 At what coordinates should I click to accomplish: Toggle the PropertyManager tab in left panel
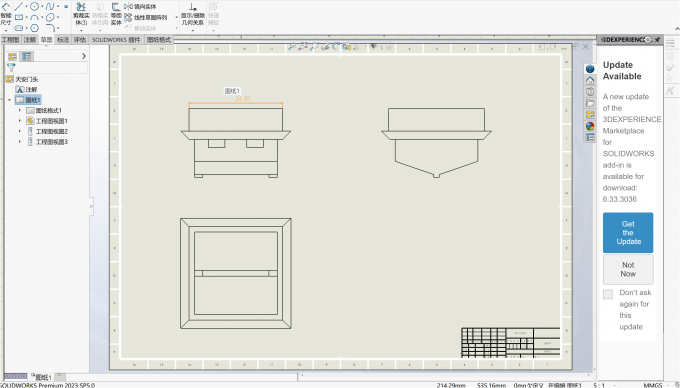[x=26, y=57]
